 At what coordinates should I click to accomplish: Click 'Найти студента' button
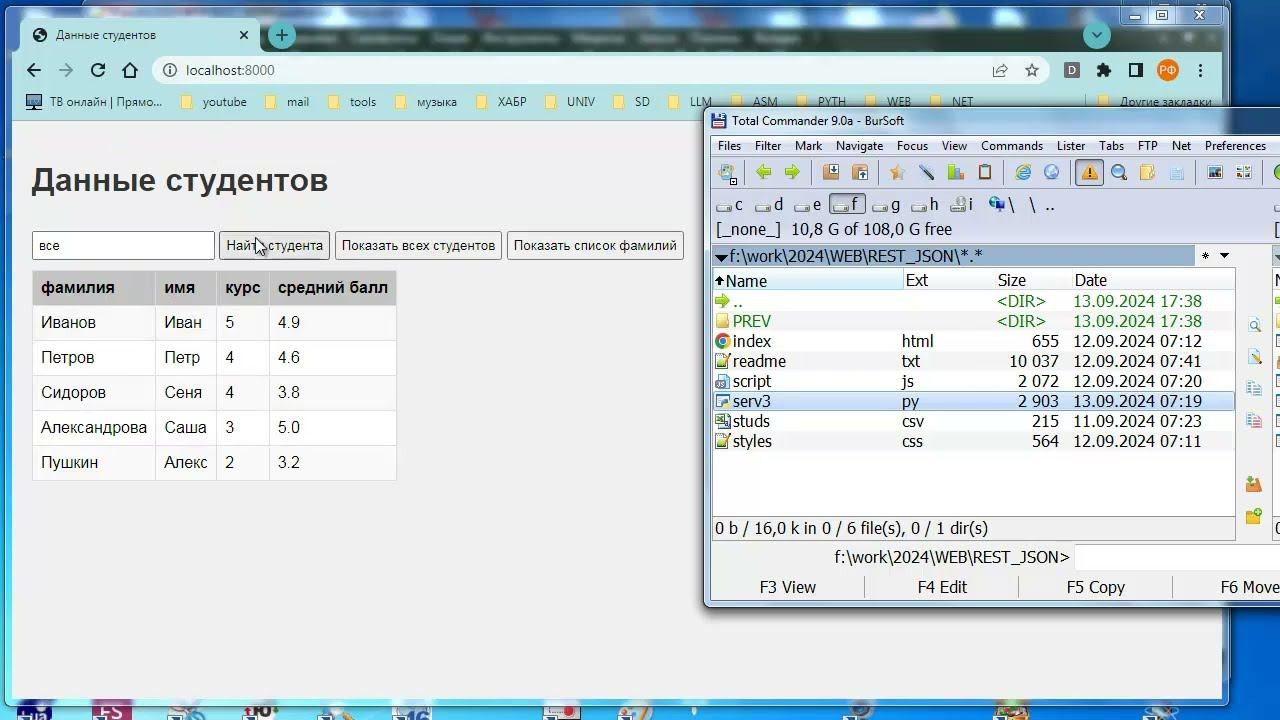tap(274, 245)
